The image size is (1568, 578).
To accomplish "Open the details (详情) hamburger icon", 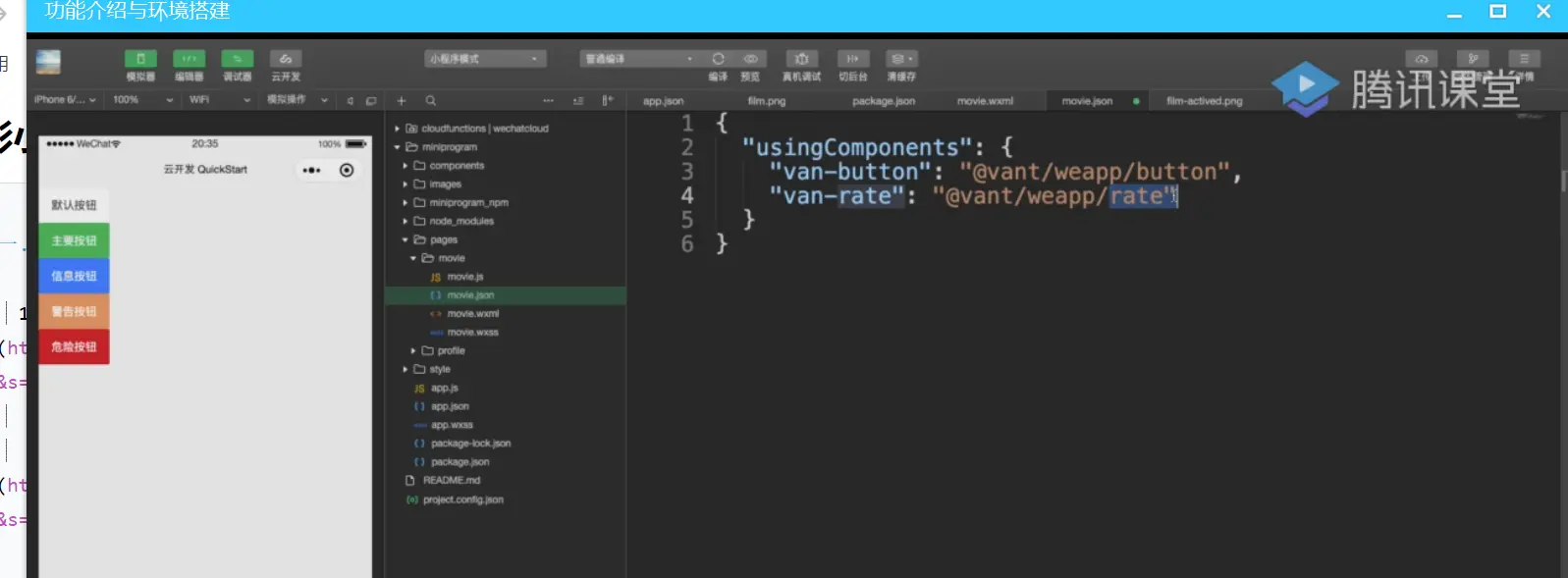I will 1524,59.
